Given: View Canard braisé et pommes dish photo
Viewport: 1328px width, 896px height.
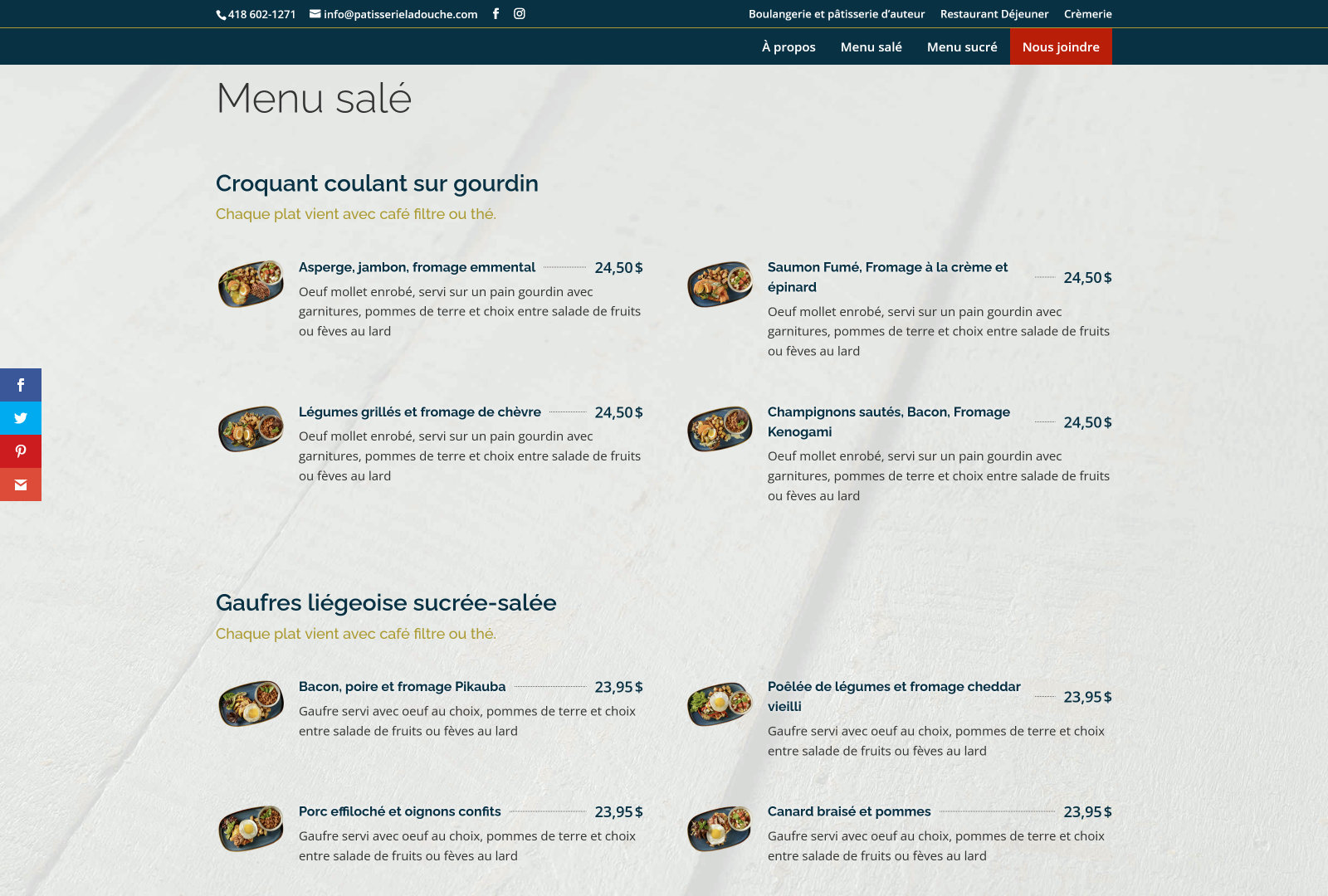Looking at the screenshot, I should (720, 828).
